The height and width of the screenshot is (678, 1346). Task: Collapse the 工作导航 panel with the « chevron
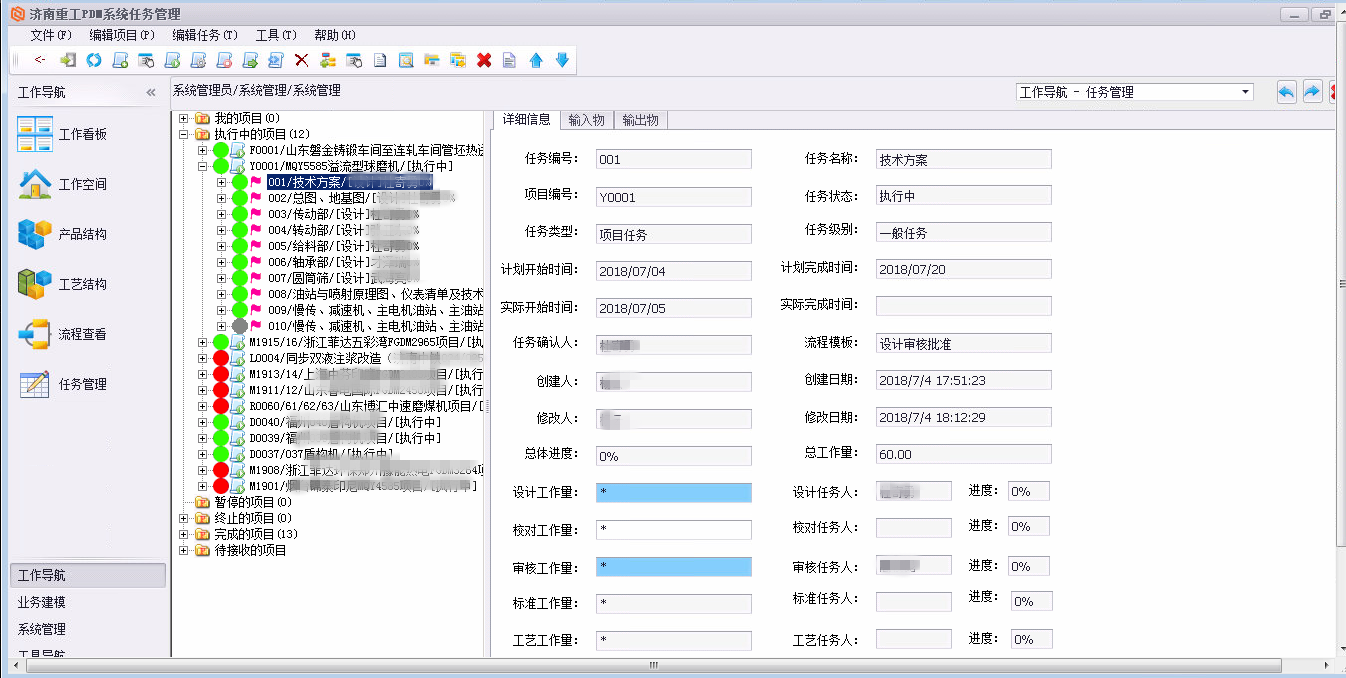[x=151, y=92]
